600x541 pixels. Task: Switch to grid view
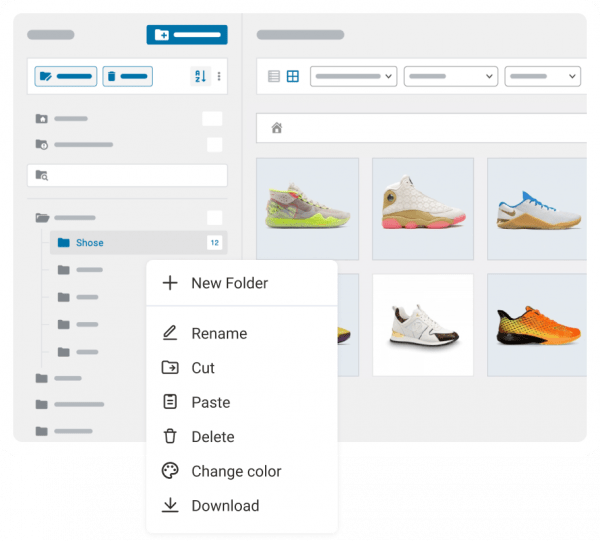point(293,76)
